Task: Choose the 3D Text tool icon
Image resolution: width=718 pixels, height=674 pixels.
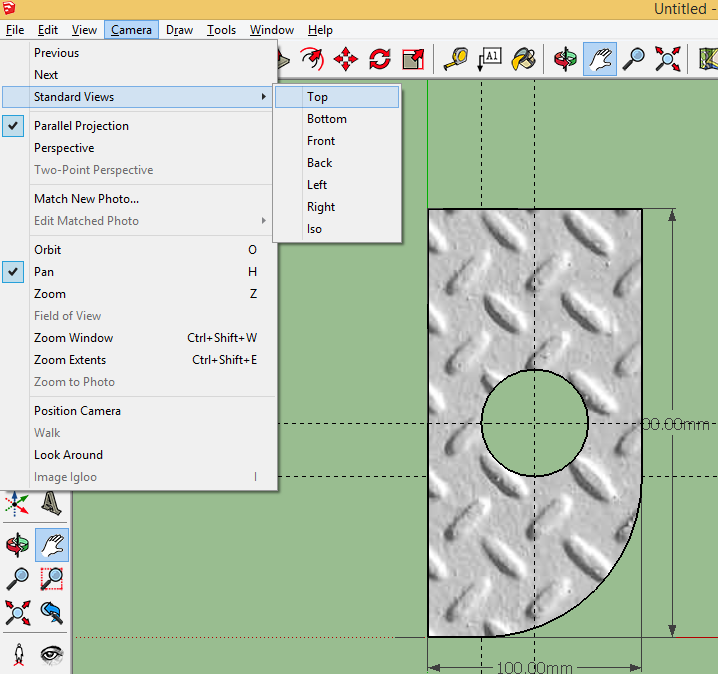Action: click(x=51, y=503)
